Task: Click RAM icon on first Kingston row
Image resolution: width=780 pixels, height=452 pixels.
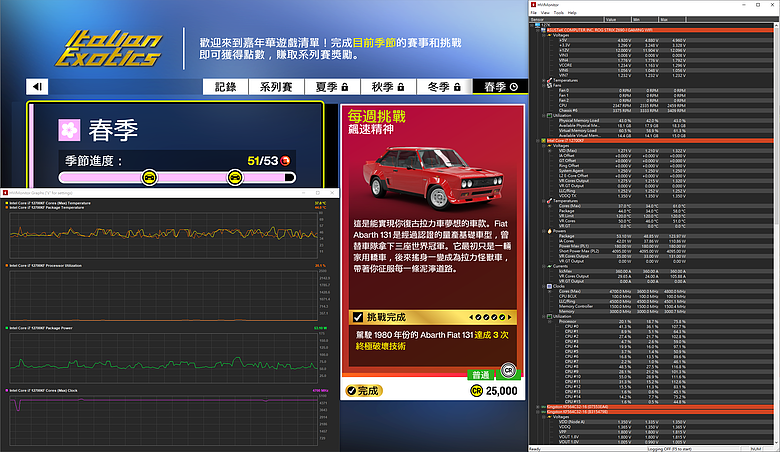Action: click(544, 407)
